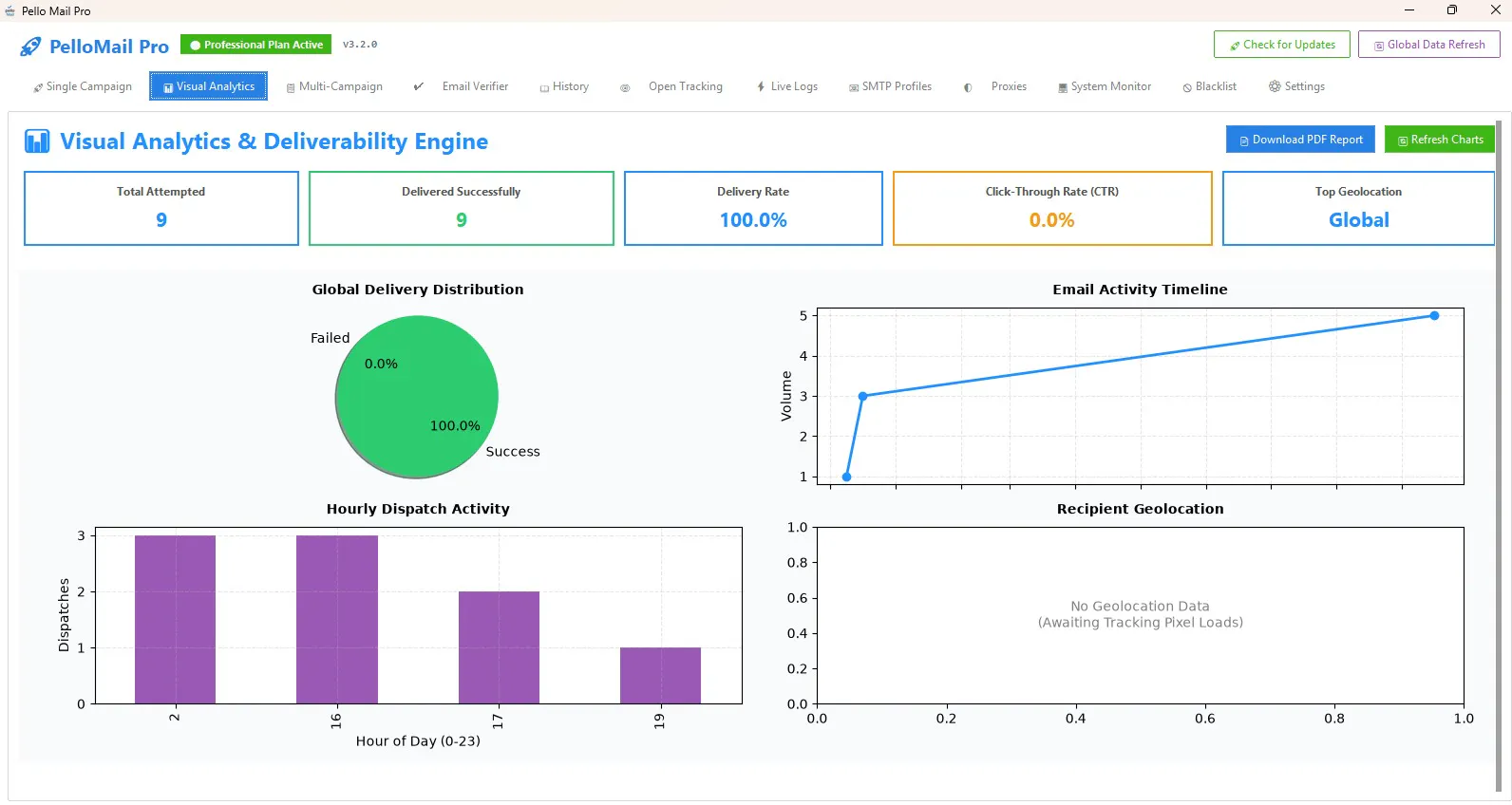This screenshot has height=805, width=1512.
Task: Open the System Monitor tab
Action: (1105, 86)
